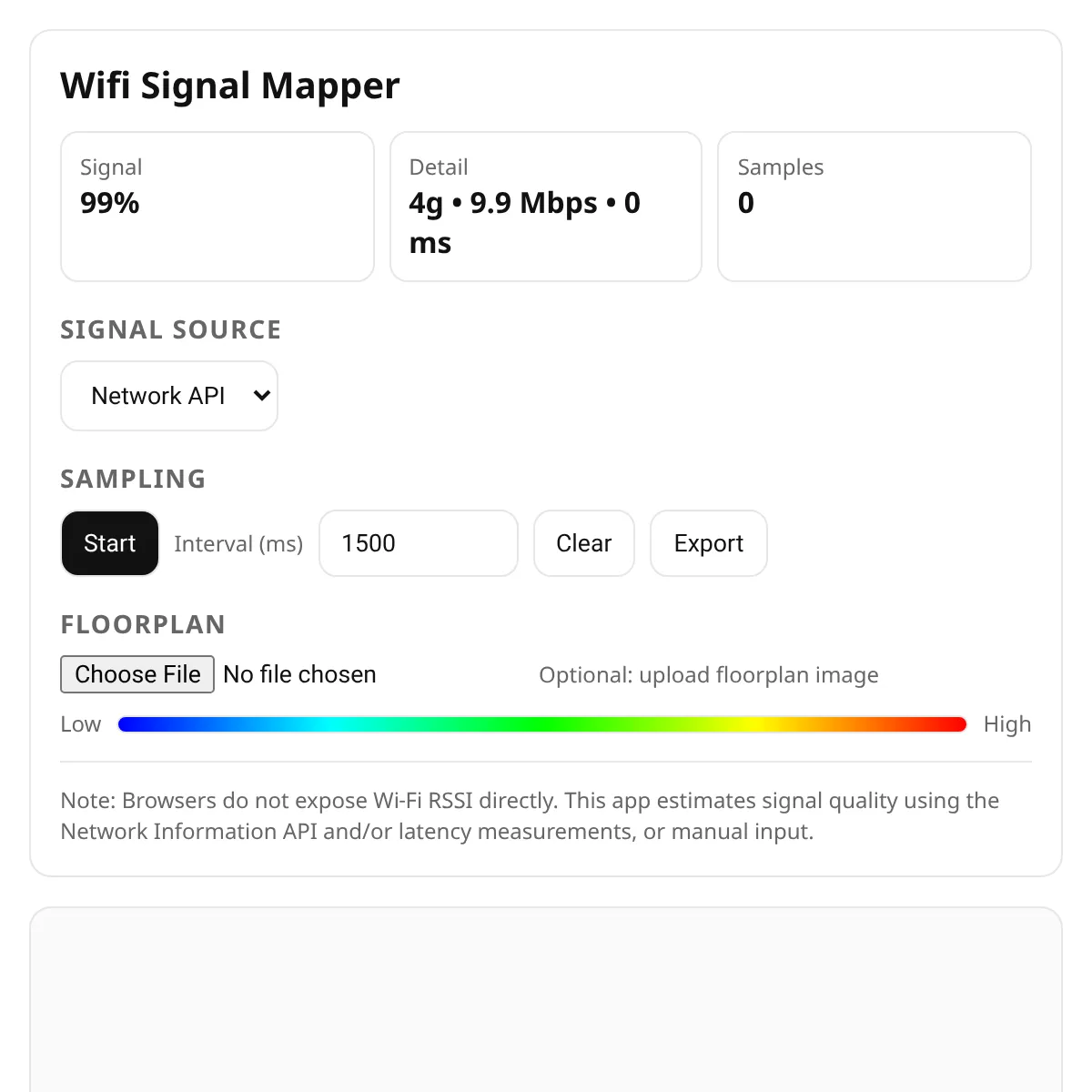This screenshot has height=1092, width=1092.
Task: Export the sampled signal data
Action: click(x=708, y=543)
